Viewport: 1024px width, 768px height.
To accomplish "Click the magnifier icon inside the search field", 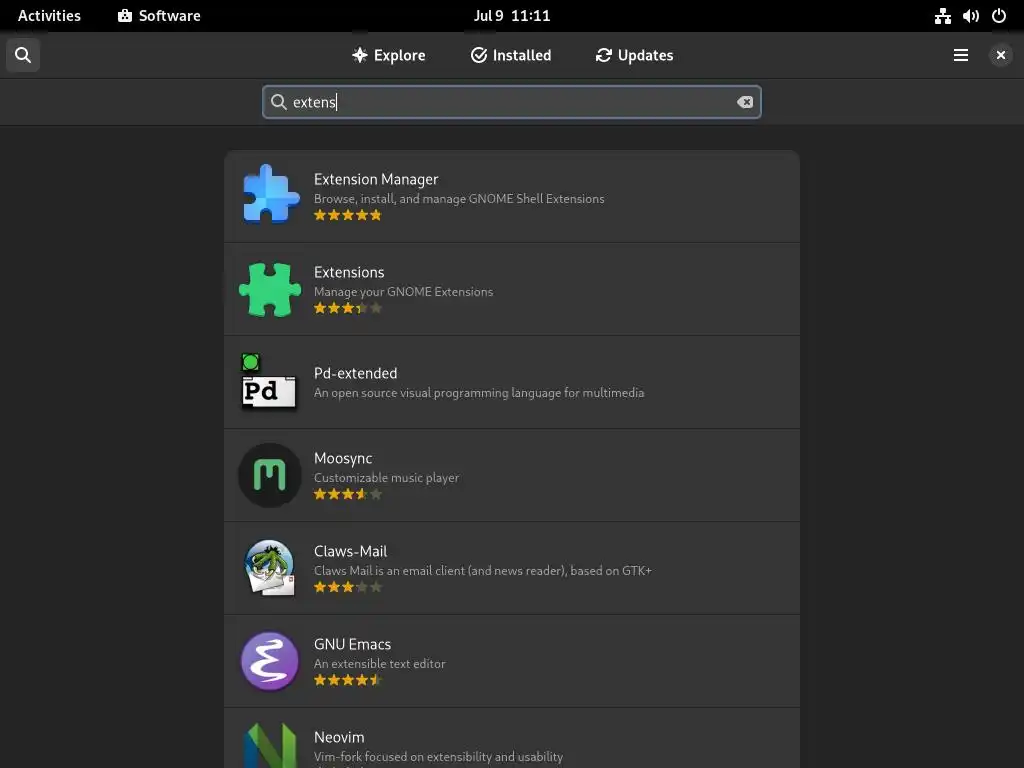I will [x=279, y=102].
